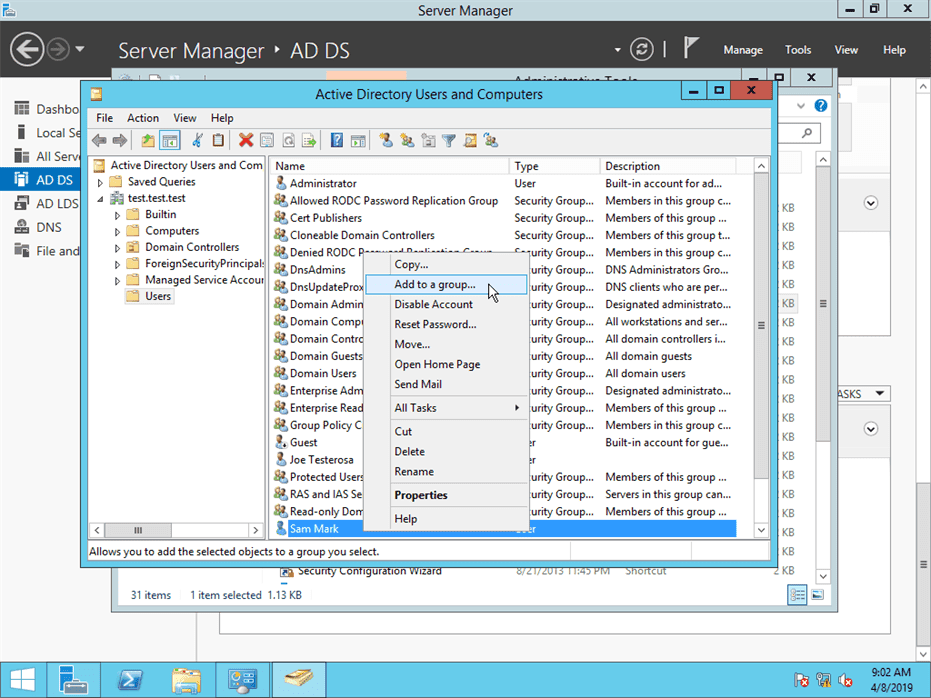Toggle the Show/Hide Console Tree icon

point(169,141)
